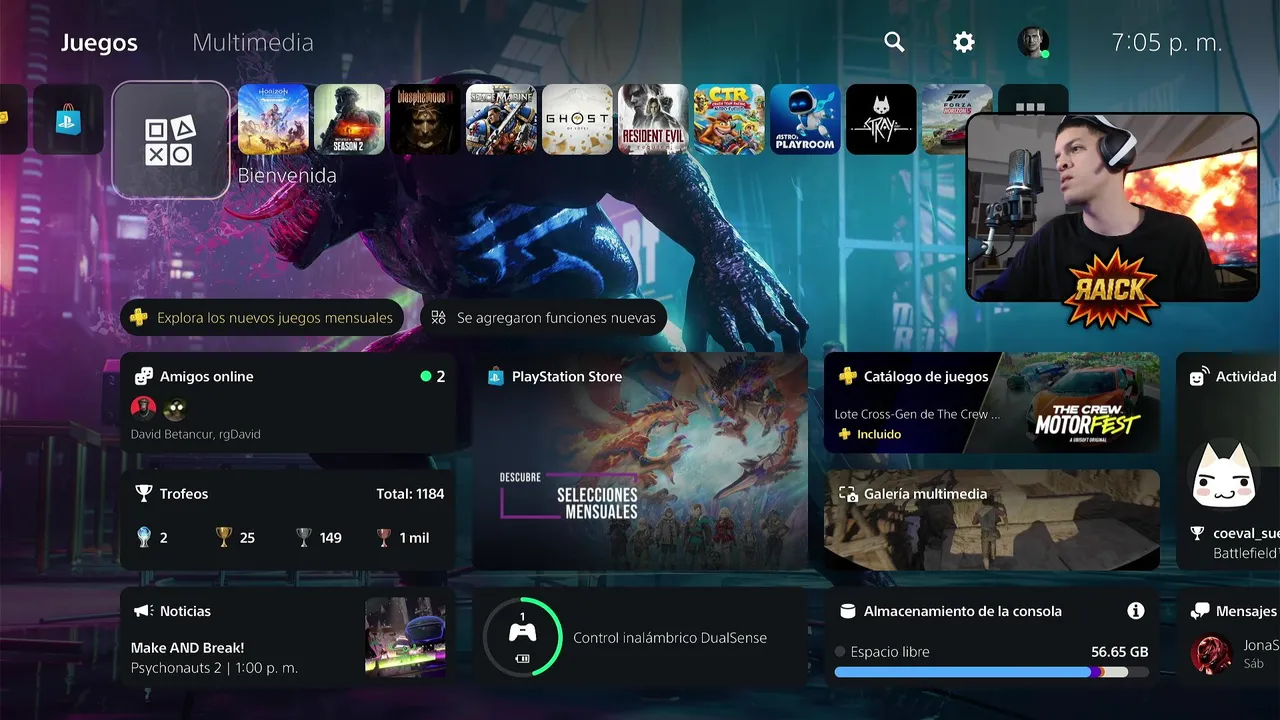Launch the Horizon game tile
Viewport: 1280px width, 720px height.
(273, 119)
